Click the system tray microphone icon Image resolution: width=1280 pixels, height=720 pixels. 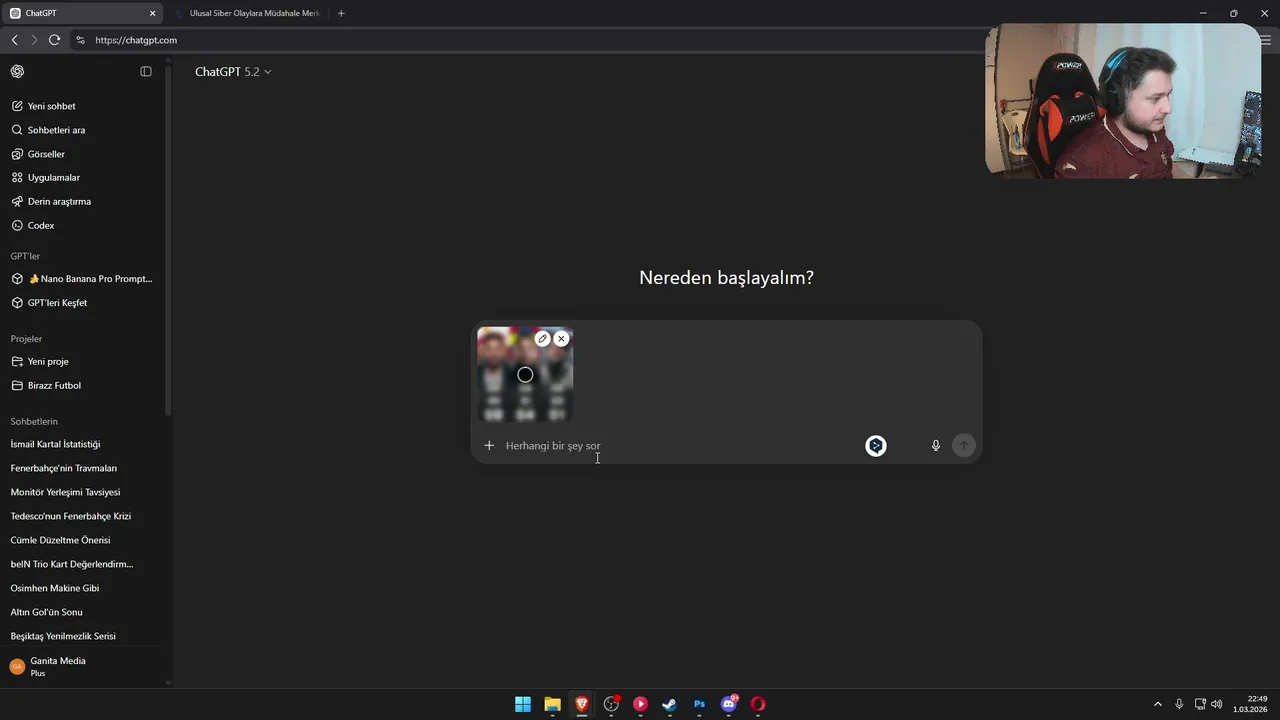[1180, 704]
